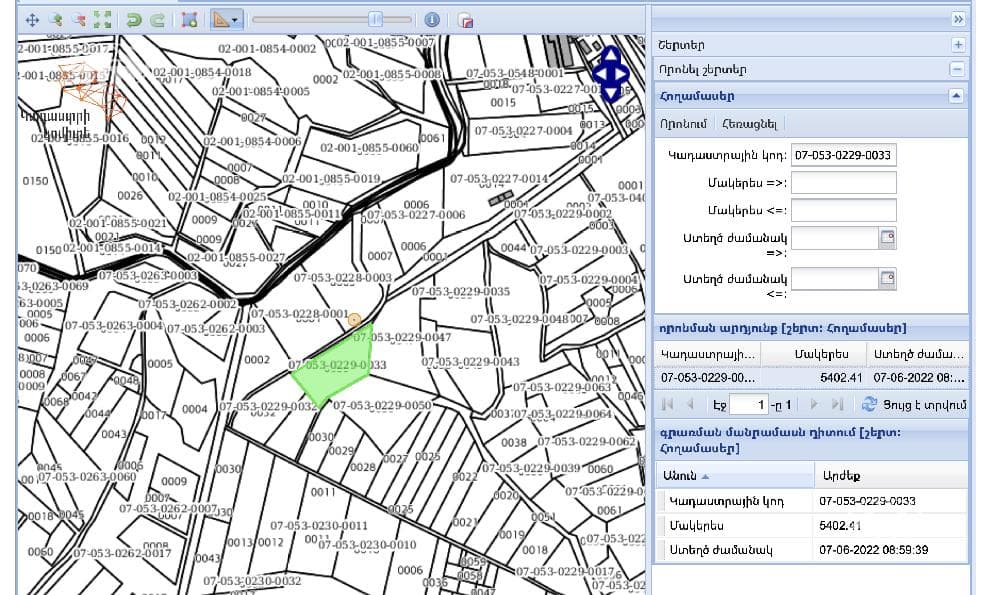The image size is (1000, 595).
Task: Activate the feature info tool
Action: 432,20
